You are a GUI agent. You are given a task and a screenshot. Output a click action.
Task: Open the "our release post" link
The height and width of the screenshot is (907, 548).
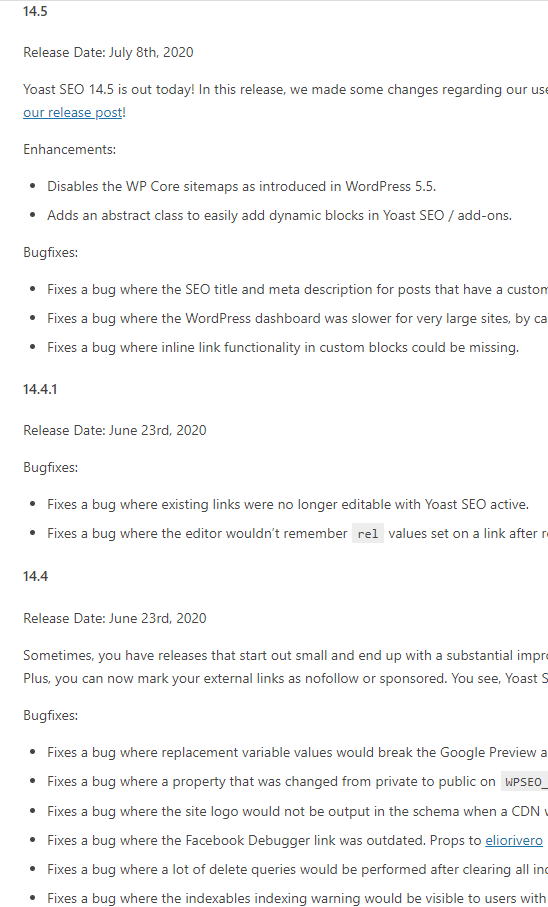(73, 112)
